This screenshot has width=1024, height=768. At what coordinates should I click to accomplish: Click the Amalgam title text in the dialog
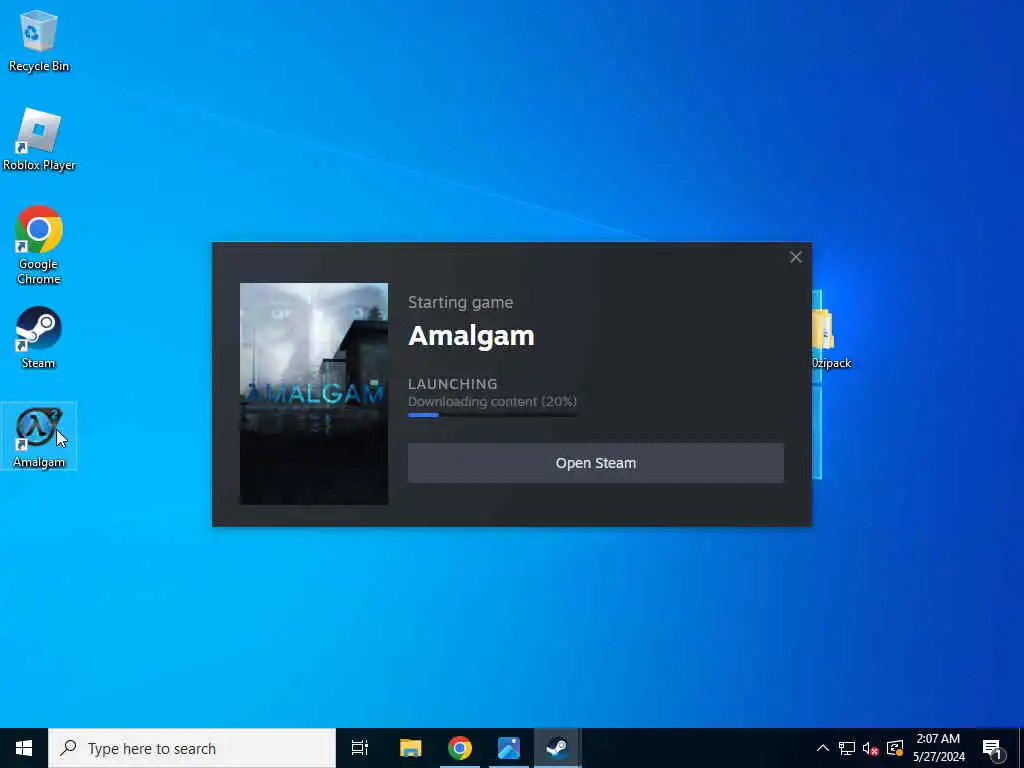click(x=472, y=336)
